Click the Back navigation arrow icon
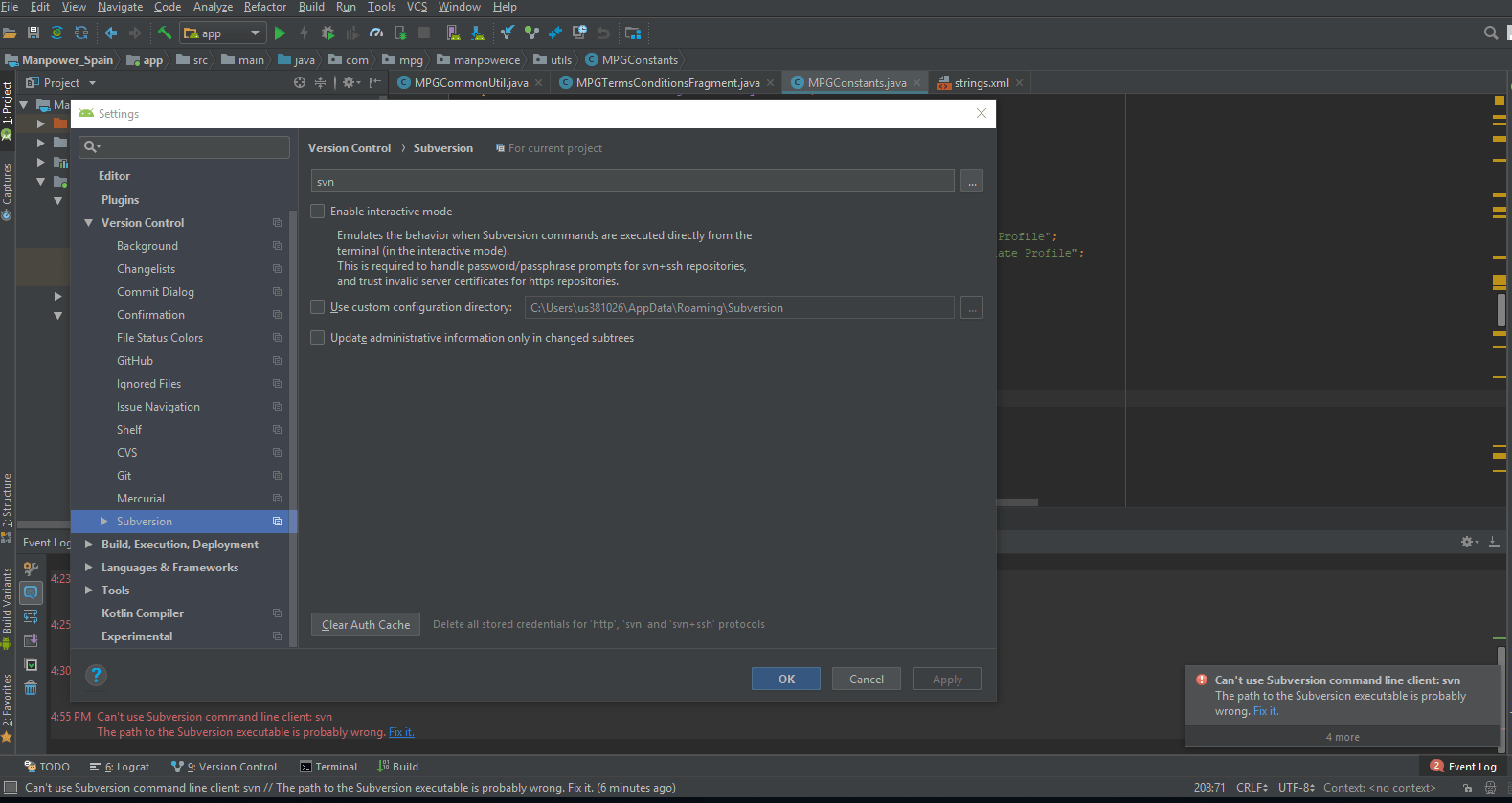Viewport: 1512px width, 803px height. pos(111,33)
